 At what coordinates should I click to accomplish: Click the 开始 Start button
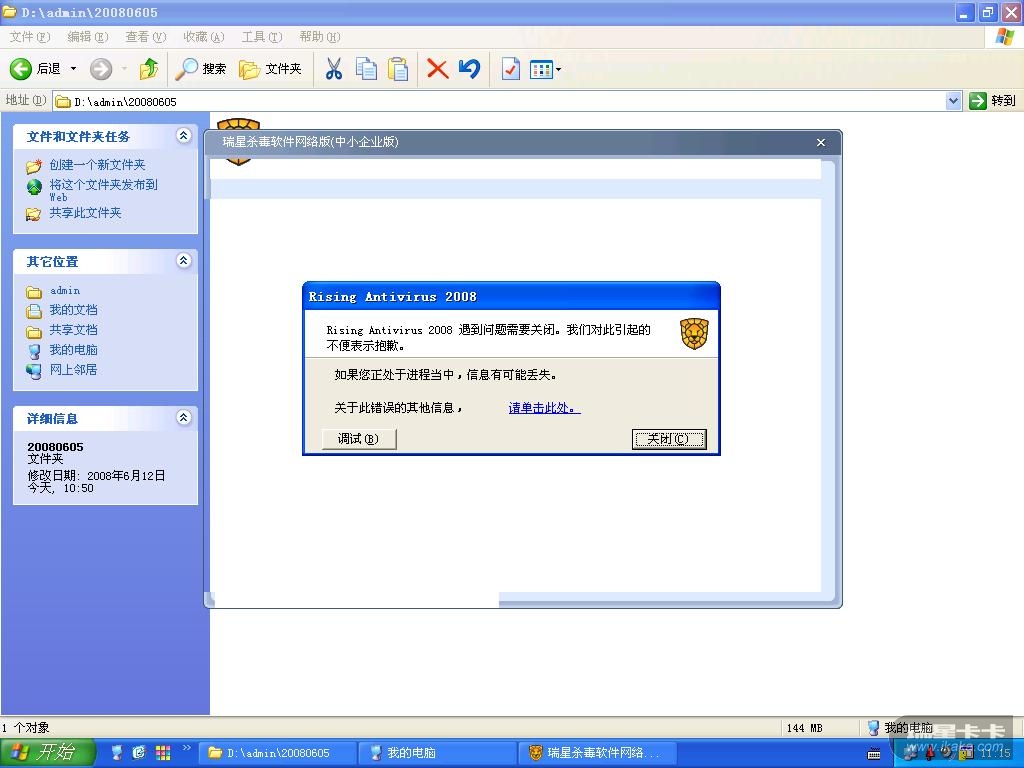pos(46,753)
